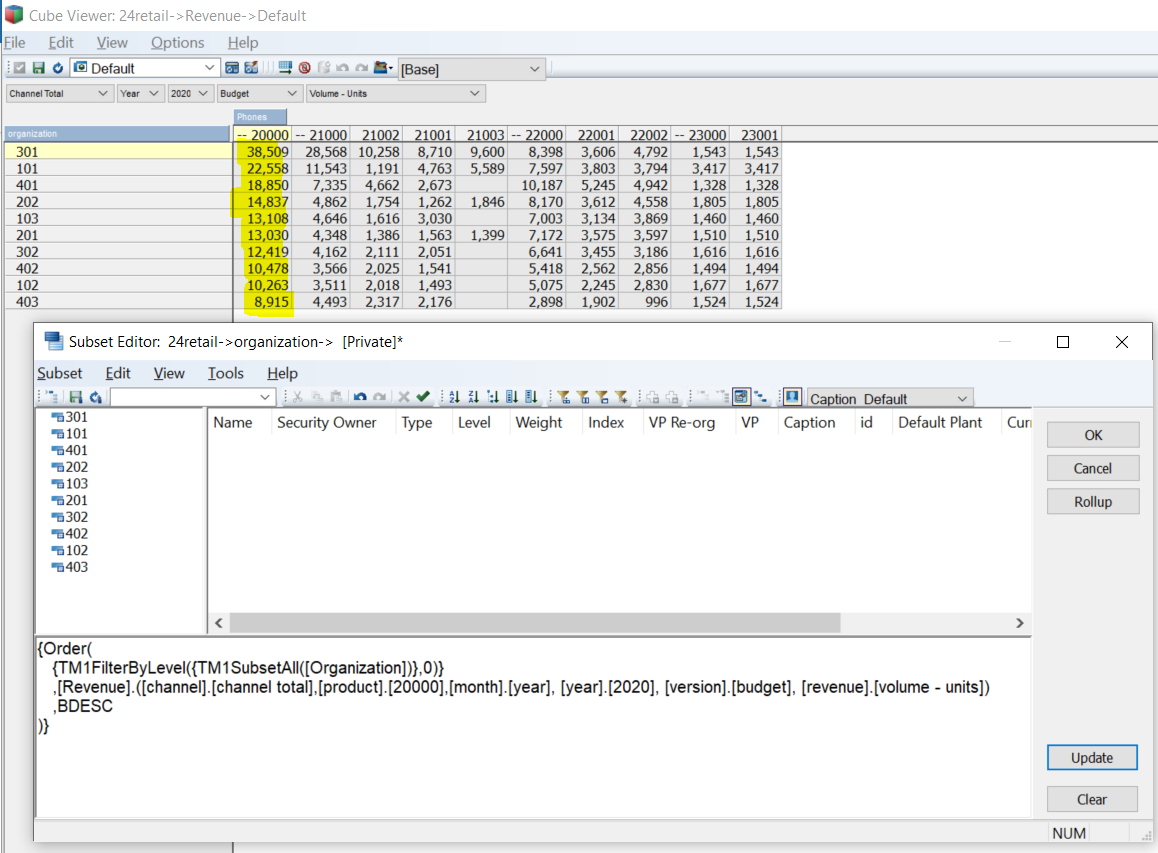Click the Index Descending sort icon

pos(531,397)
